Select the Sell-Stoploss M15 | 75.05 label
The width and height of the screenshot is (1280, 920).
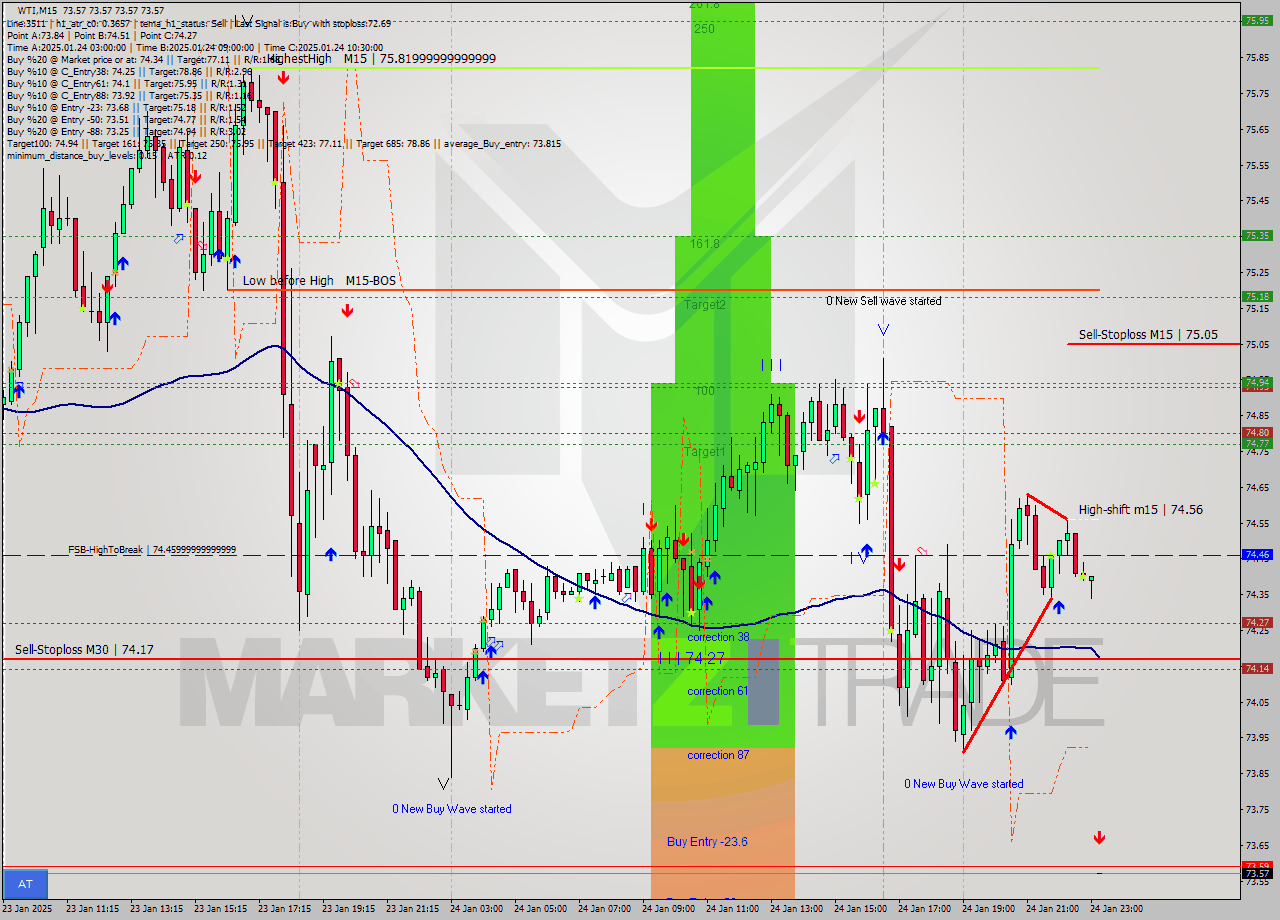pos(1148,335)
